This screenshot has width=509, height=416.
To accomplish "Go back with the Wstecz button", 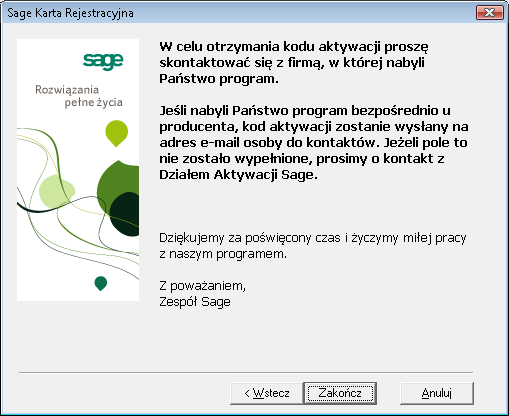I will 267,393.
